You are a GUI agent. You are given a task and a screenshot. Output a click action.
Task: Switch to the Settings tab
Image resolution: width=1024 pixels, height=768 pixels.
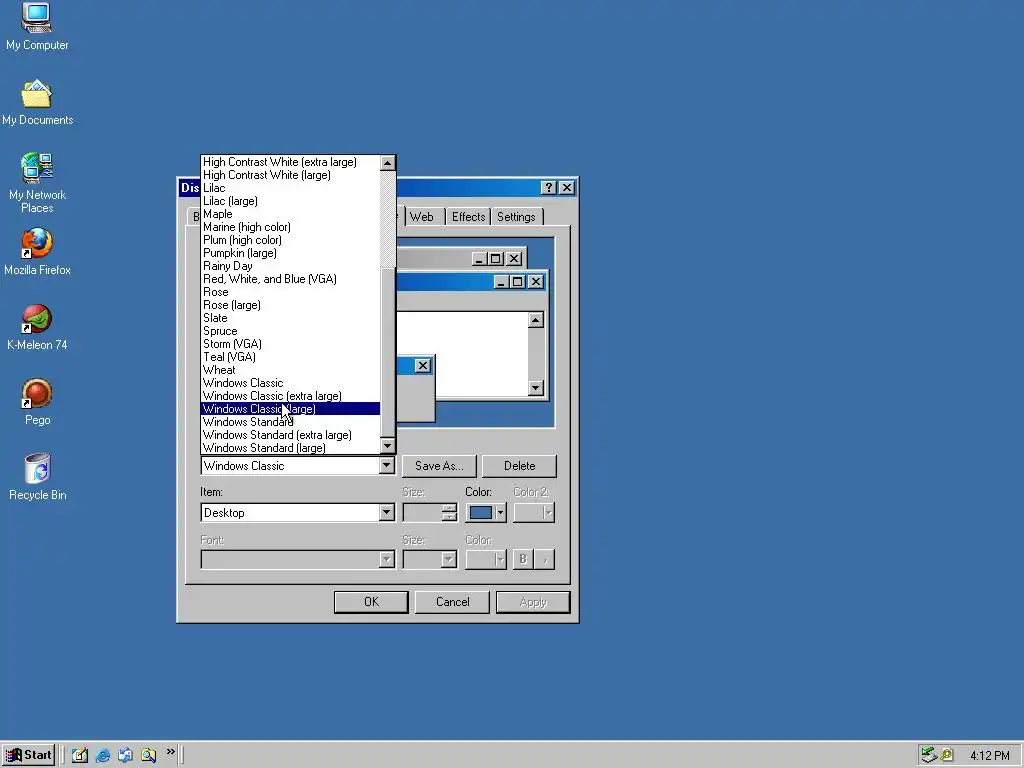coord(516,217)
